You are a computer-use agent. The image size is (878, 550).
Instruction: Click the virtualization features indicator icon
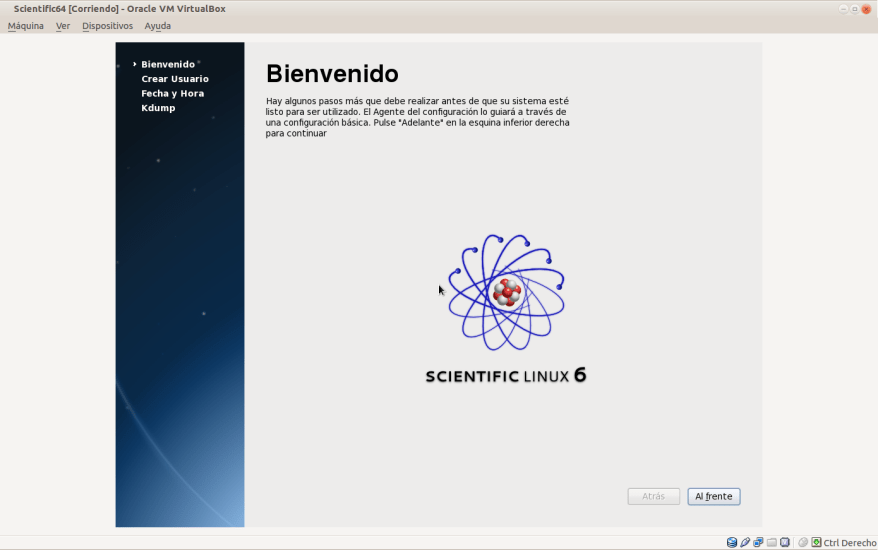point(784,542)
